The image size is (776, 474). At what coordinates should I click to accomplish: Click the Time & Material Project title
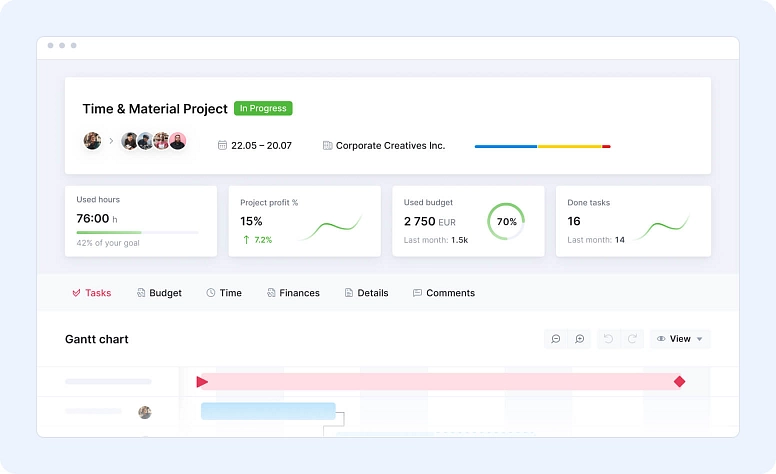[155, 108]
